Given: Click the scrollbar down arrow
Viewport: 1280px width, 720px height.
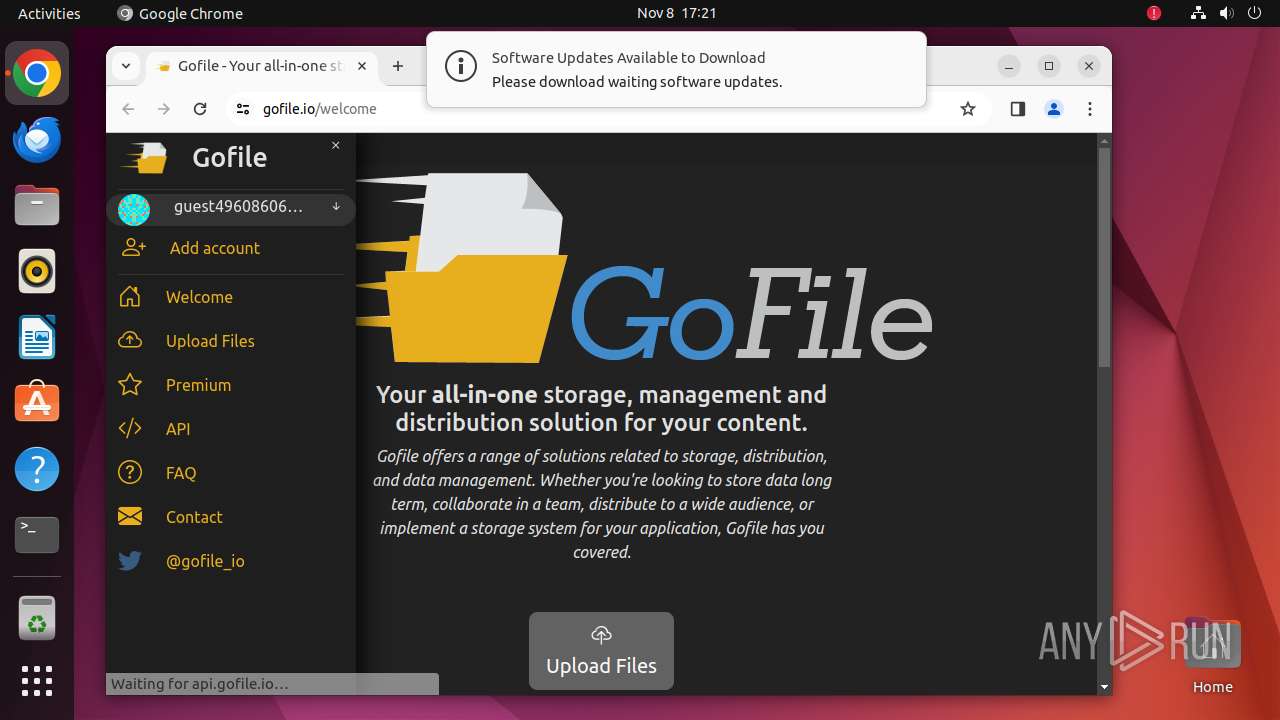Looking at the screenshot, I should 1104,687.
